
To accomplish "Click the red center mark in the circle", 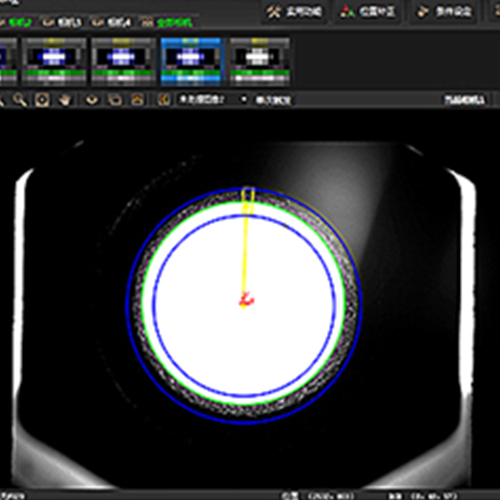I will [x=246, y=299].
